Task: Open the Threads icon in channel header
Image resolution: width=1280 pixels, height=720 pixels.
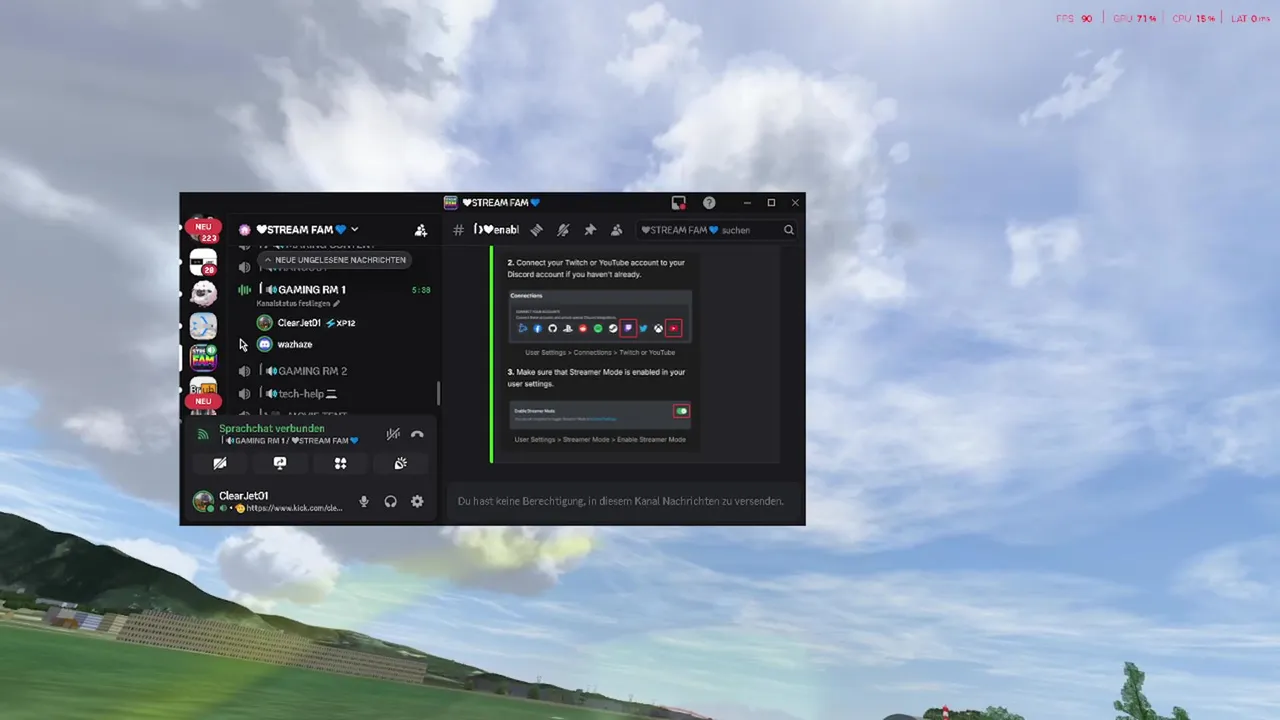Action: click(x=536, y=230)
